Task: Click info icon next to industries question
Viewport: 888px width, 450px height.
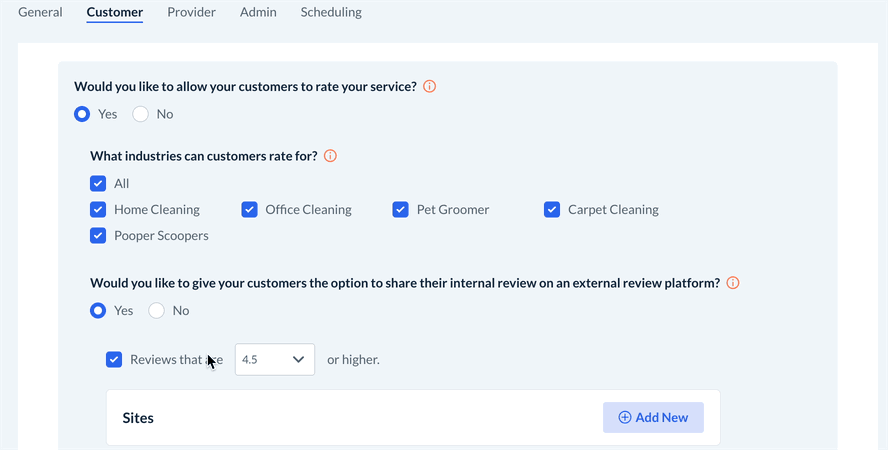Action: [330, 156]
